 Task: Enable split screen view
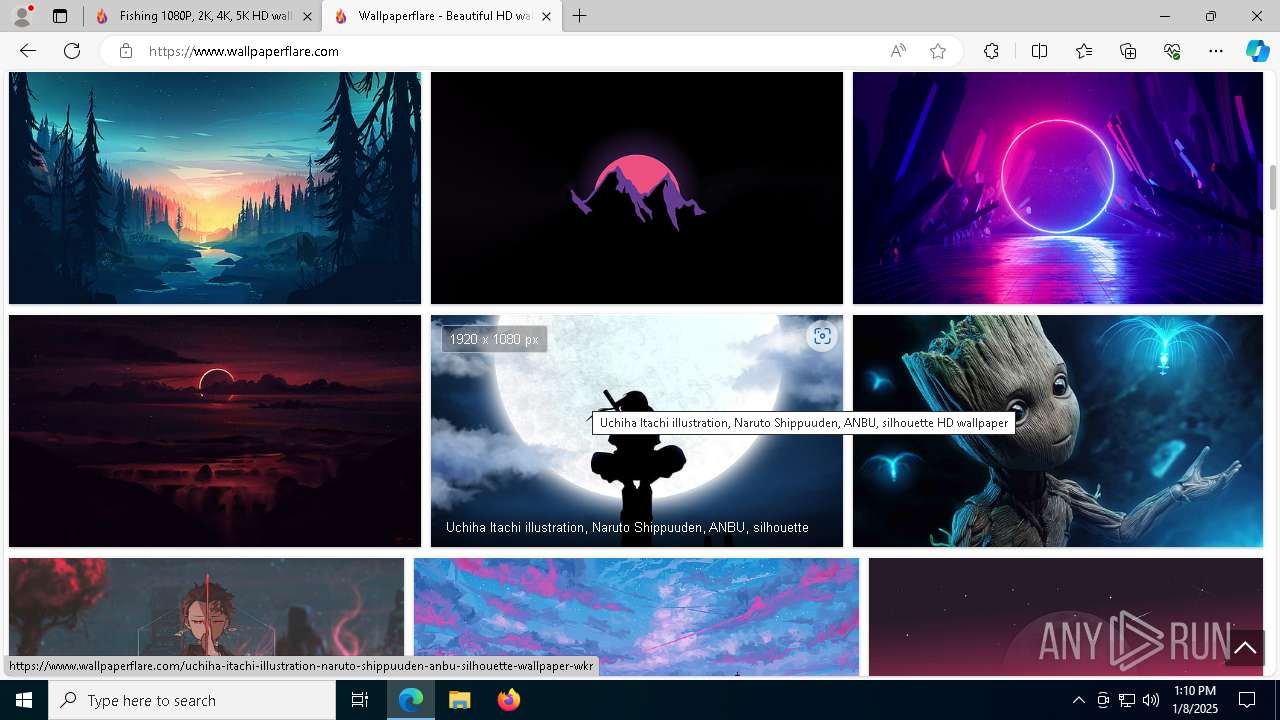pyautogui.click(x=1039, y=51)
